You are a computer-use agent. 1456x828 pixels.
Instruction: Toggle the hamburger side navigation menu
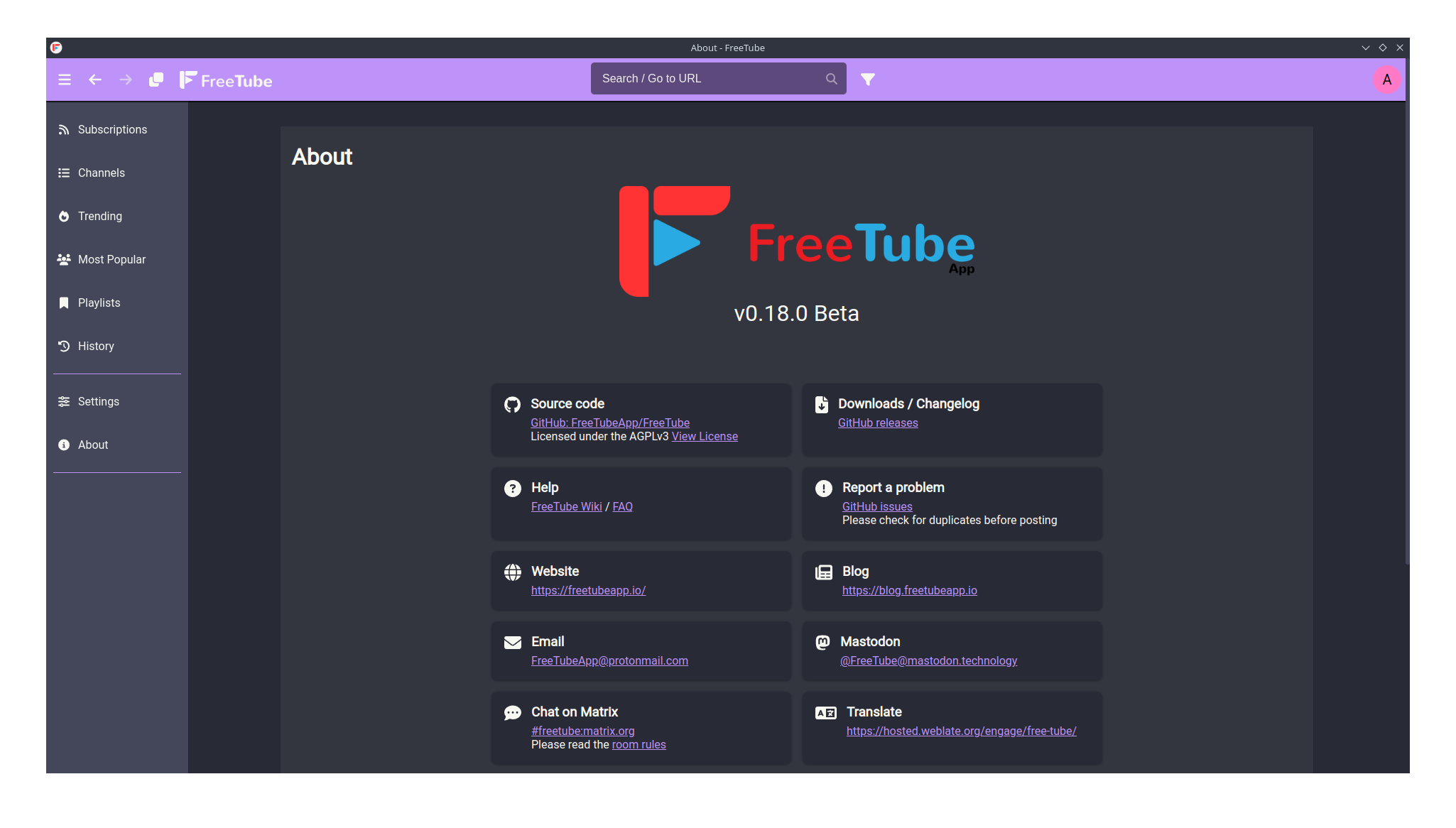click(65, 80)
